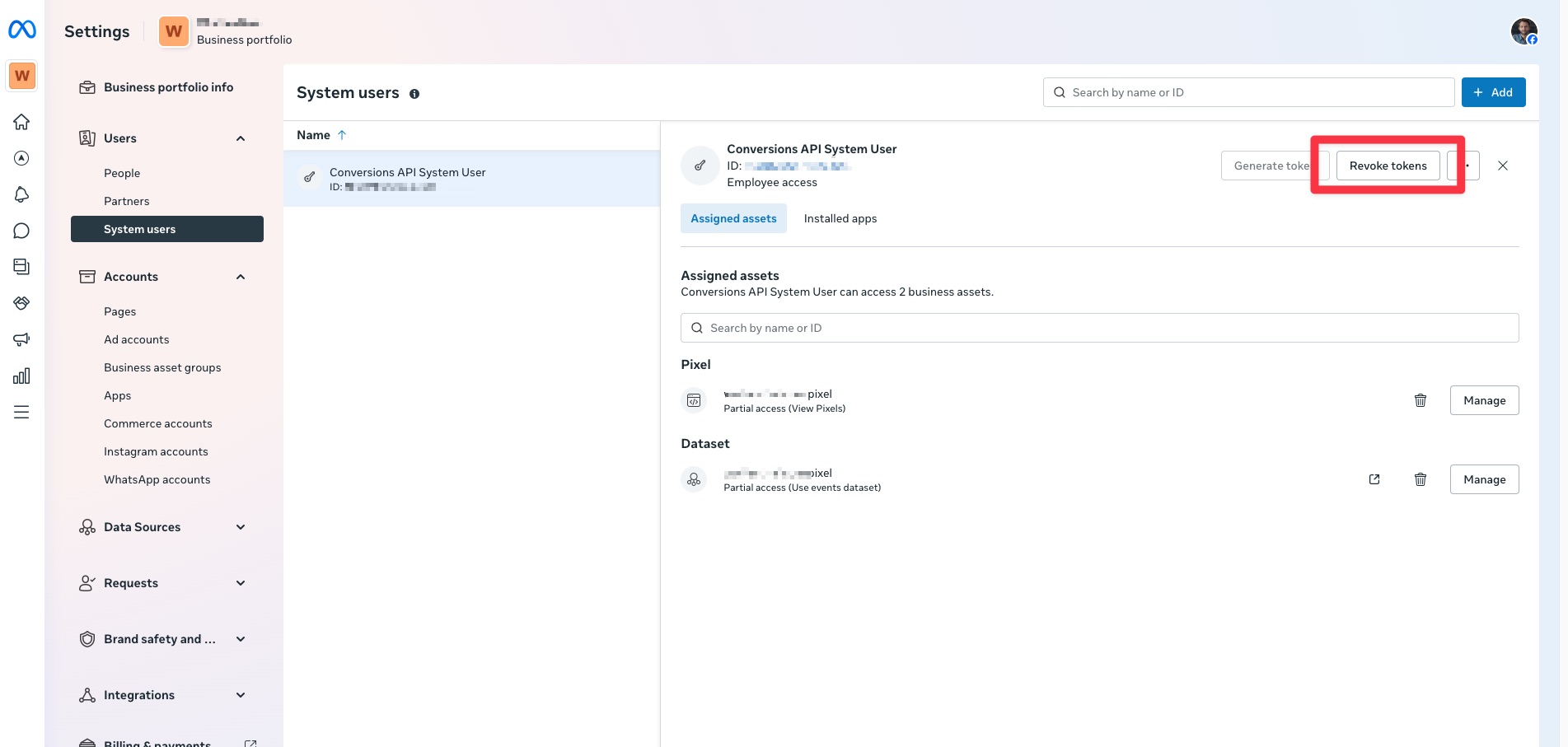Click the Add system user button
Image resolution: width=1568 pixels, height=747 pixels.
[1493, 92]
